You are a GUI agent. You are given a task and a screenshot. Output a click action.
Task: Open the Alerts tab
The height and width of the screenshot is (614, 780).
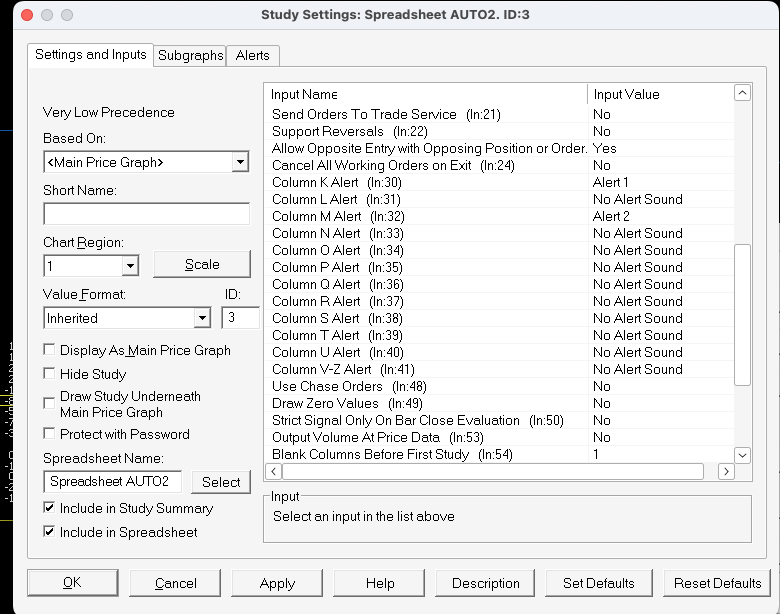pos(252,56)
